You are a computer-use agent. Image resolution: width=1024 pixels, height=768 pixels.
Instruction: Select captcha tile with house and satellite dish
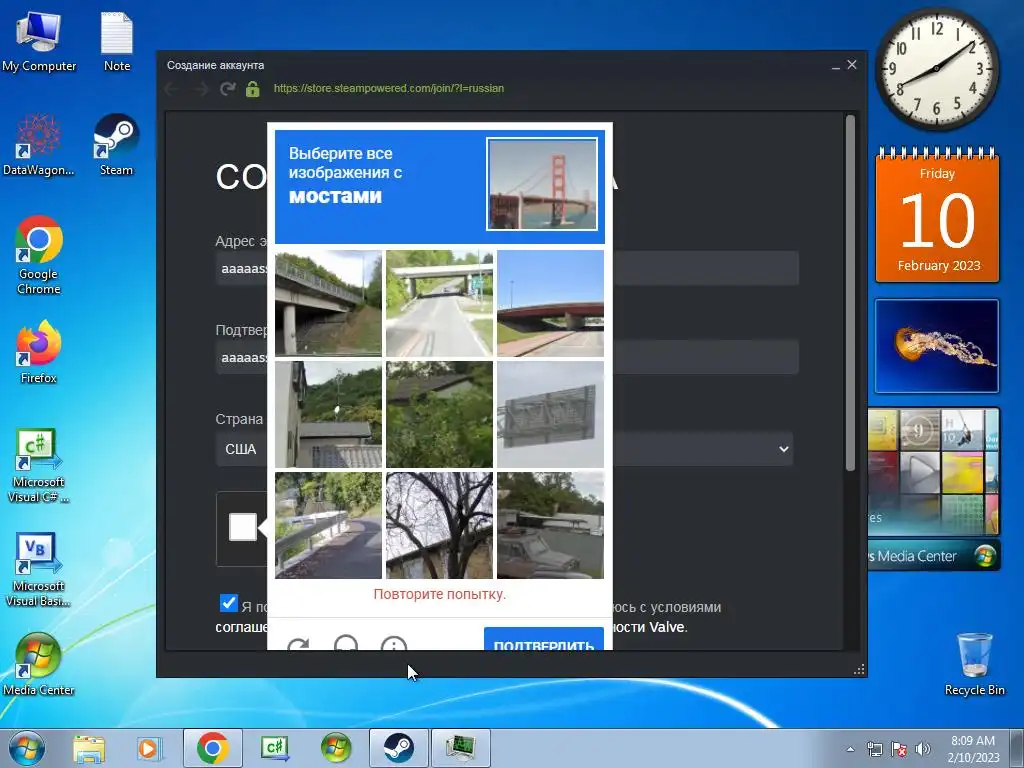328,415
